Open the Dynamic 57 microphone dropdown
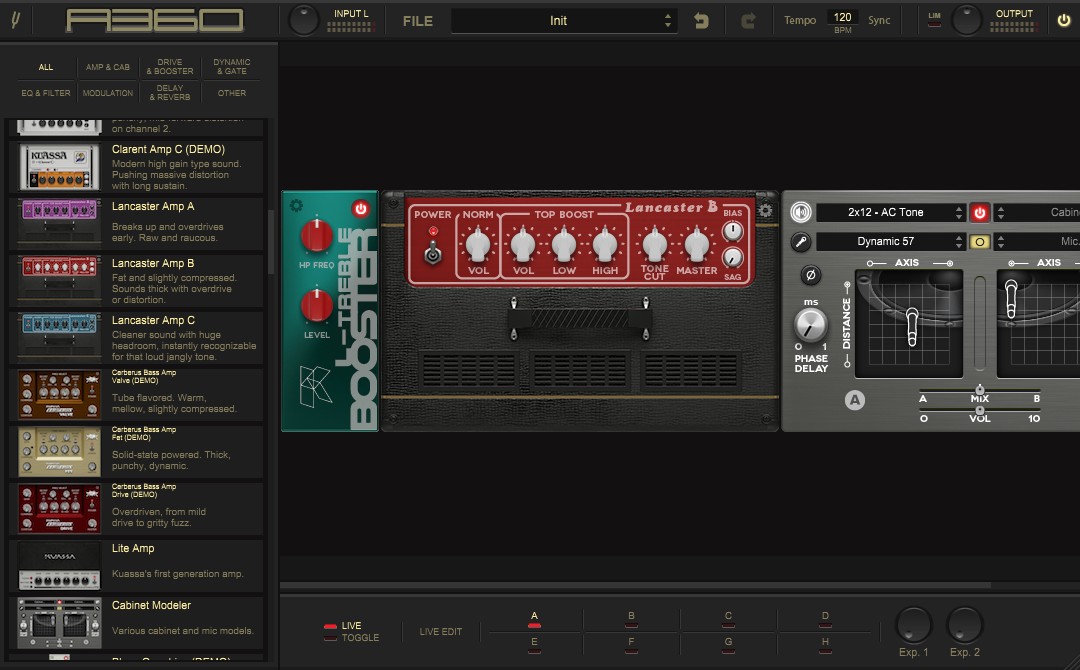This screenshot has width=1080, height=670. [891, 242]
